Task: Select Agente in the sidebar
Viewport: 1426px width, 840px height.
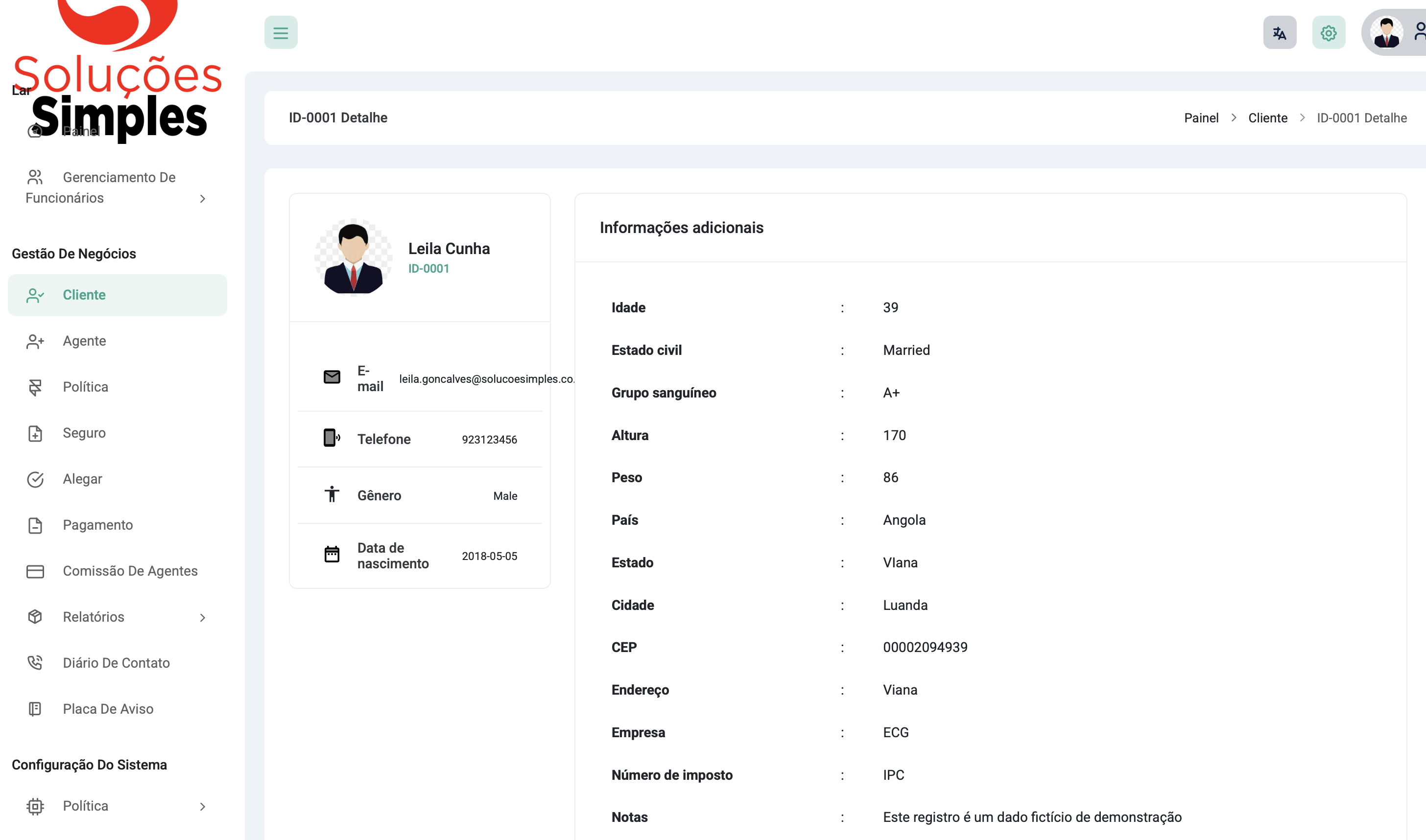Action: [x=84, y=341]
